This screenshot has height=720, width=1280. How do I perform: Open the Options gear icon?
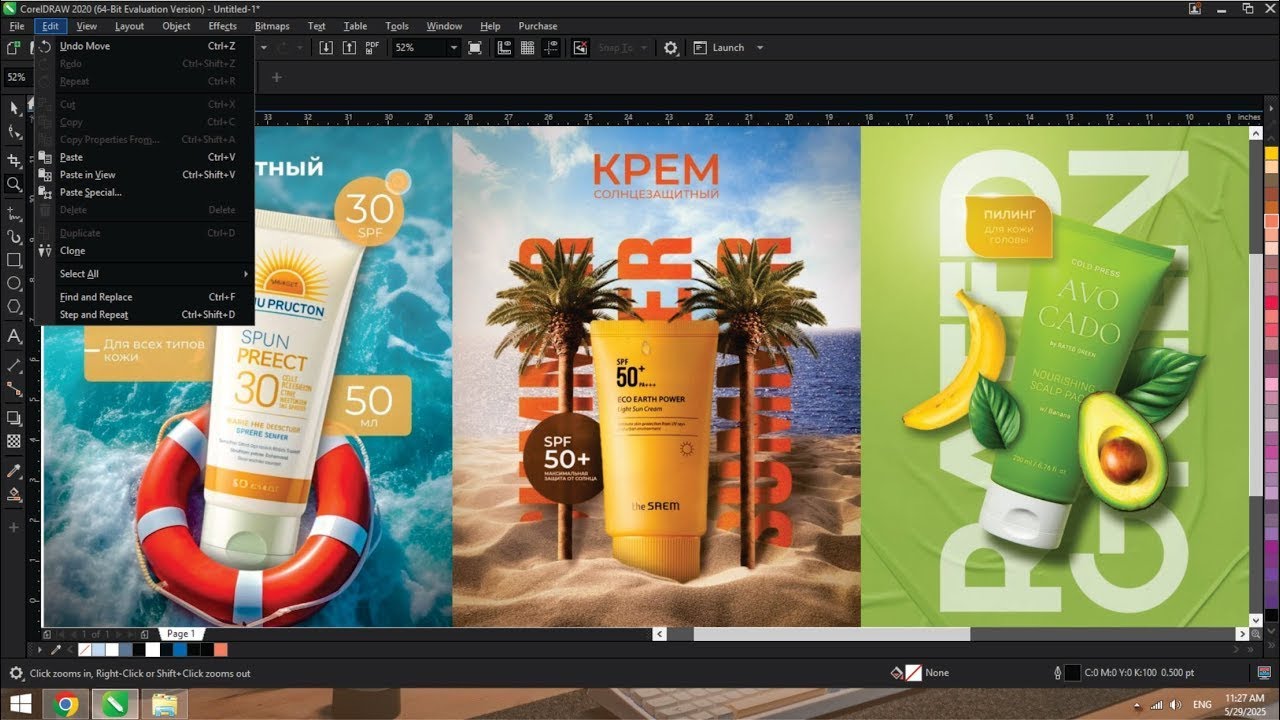(670, 47)
